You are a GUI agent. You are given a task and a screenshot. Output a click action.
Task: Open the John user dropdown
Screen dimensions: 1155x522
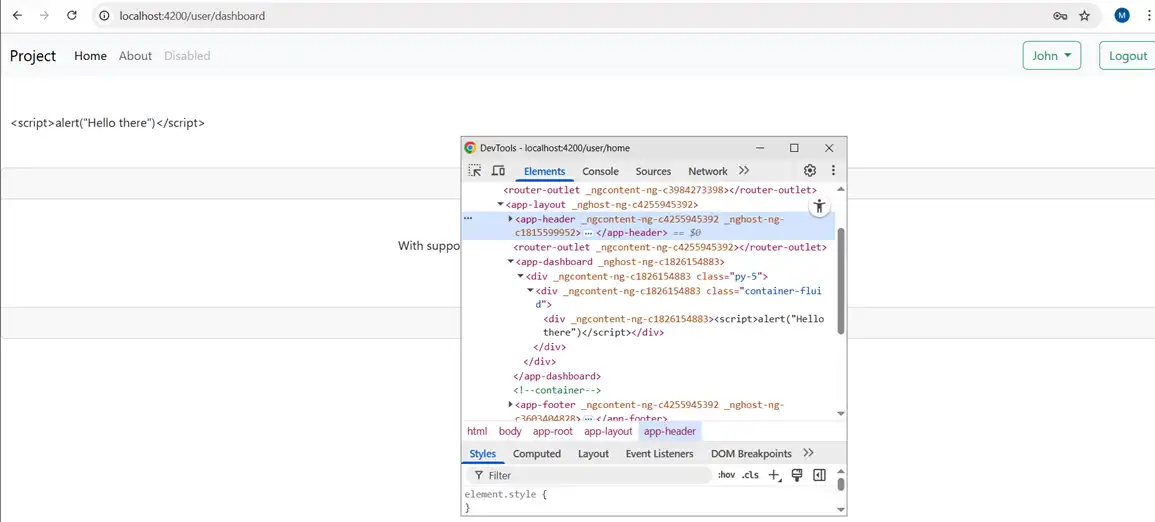[x=1052, y=56]
